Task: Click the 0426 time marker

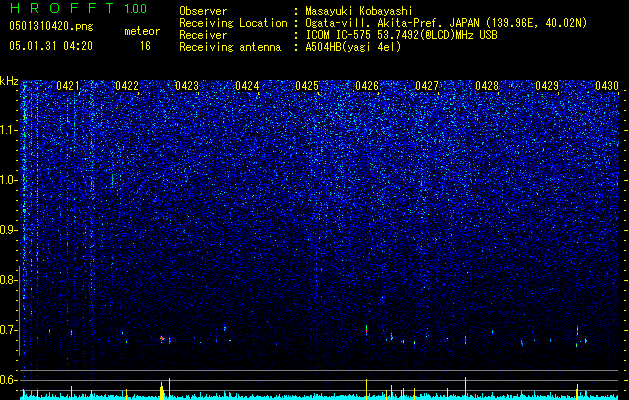Action: tap(367, 86)
